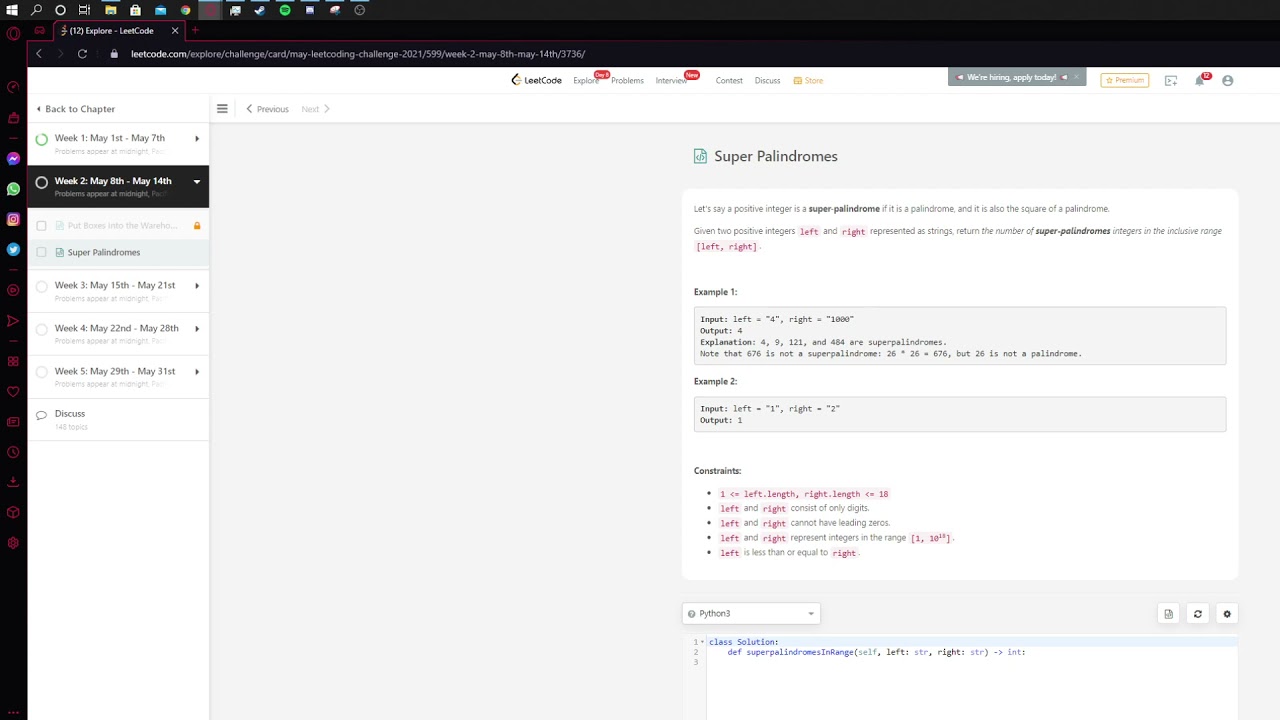Viewport: 1280px width, 720px height.
Task: Select Super Palindromes in chapter list
Action: point(118,252)
